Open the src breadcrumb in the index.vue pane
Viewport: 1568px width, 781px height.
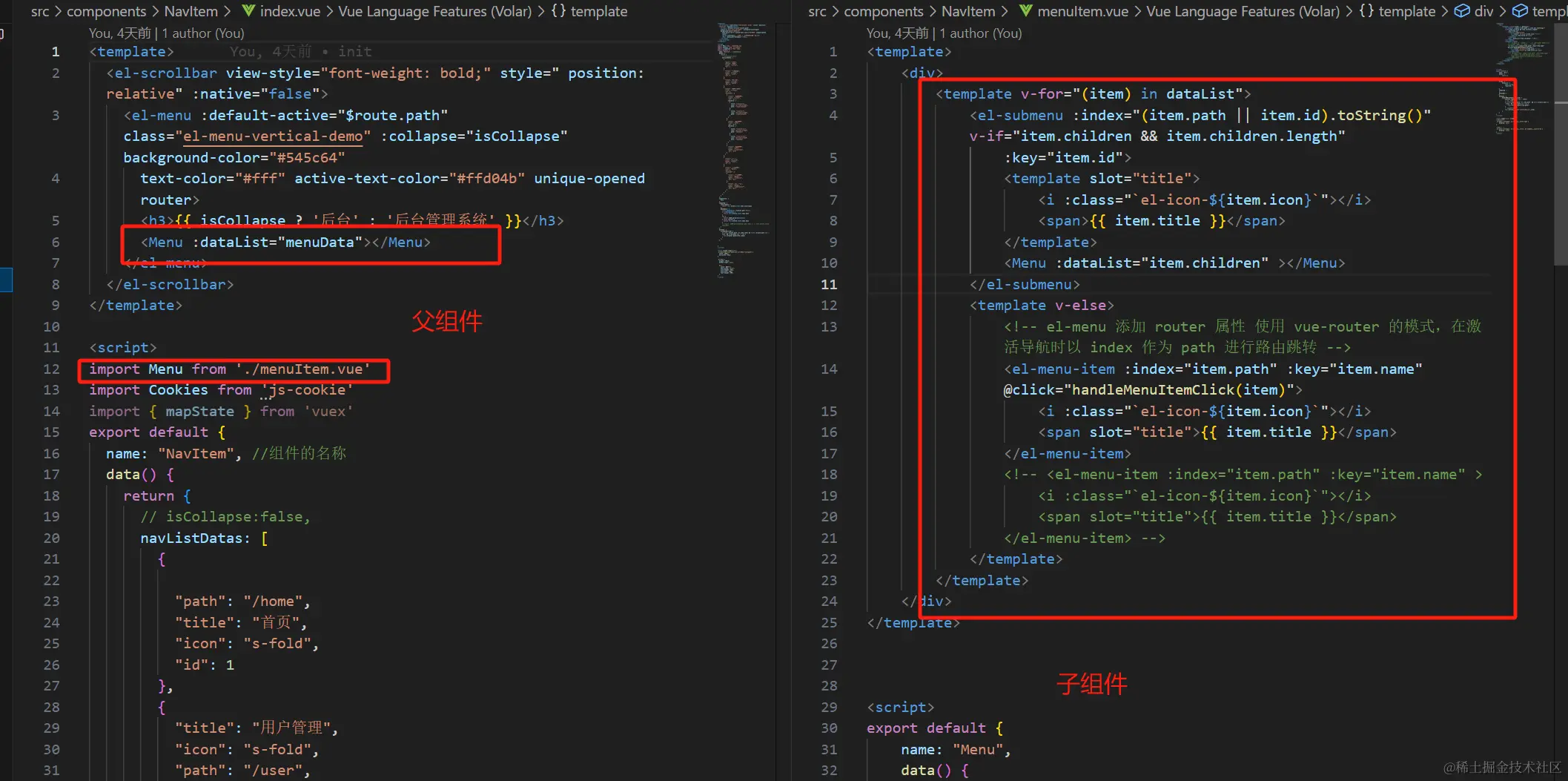point(40,11)
